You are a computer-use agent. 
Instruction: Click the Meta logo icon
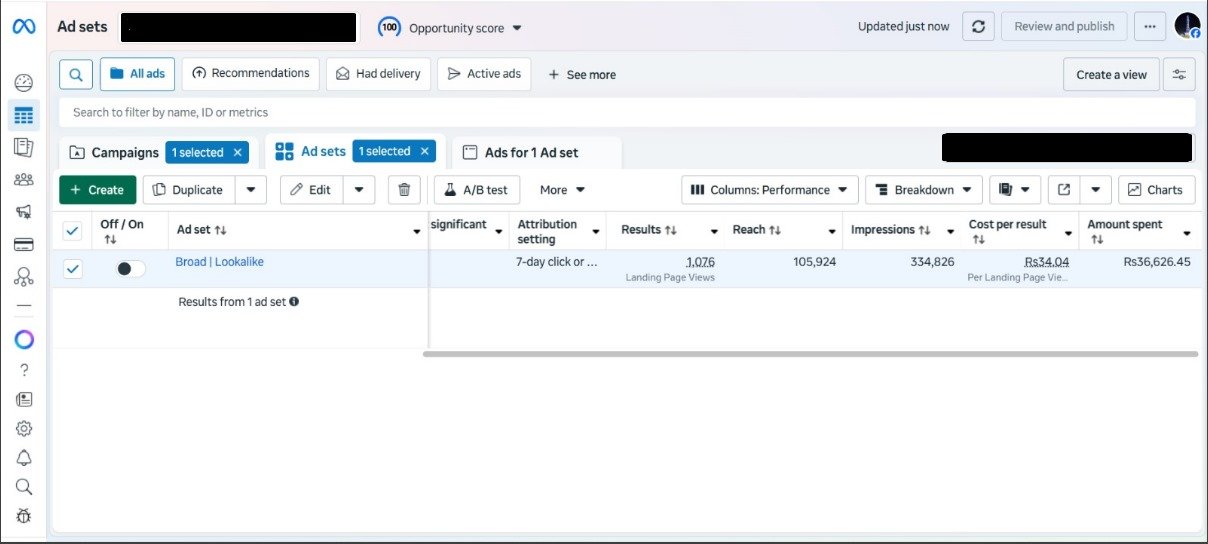[x=24, y=27]
